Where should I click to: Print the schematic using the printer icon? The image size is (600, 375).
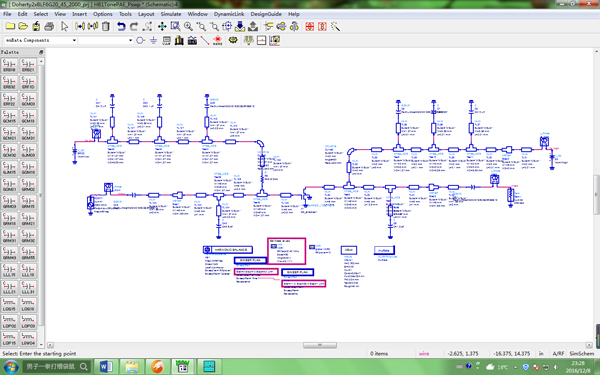click(x=49, y=26)
